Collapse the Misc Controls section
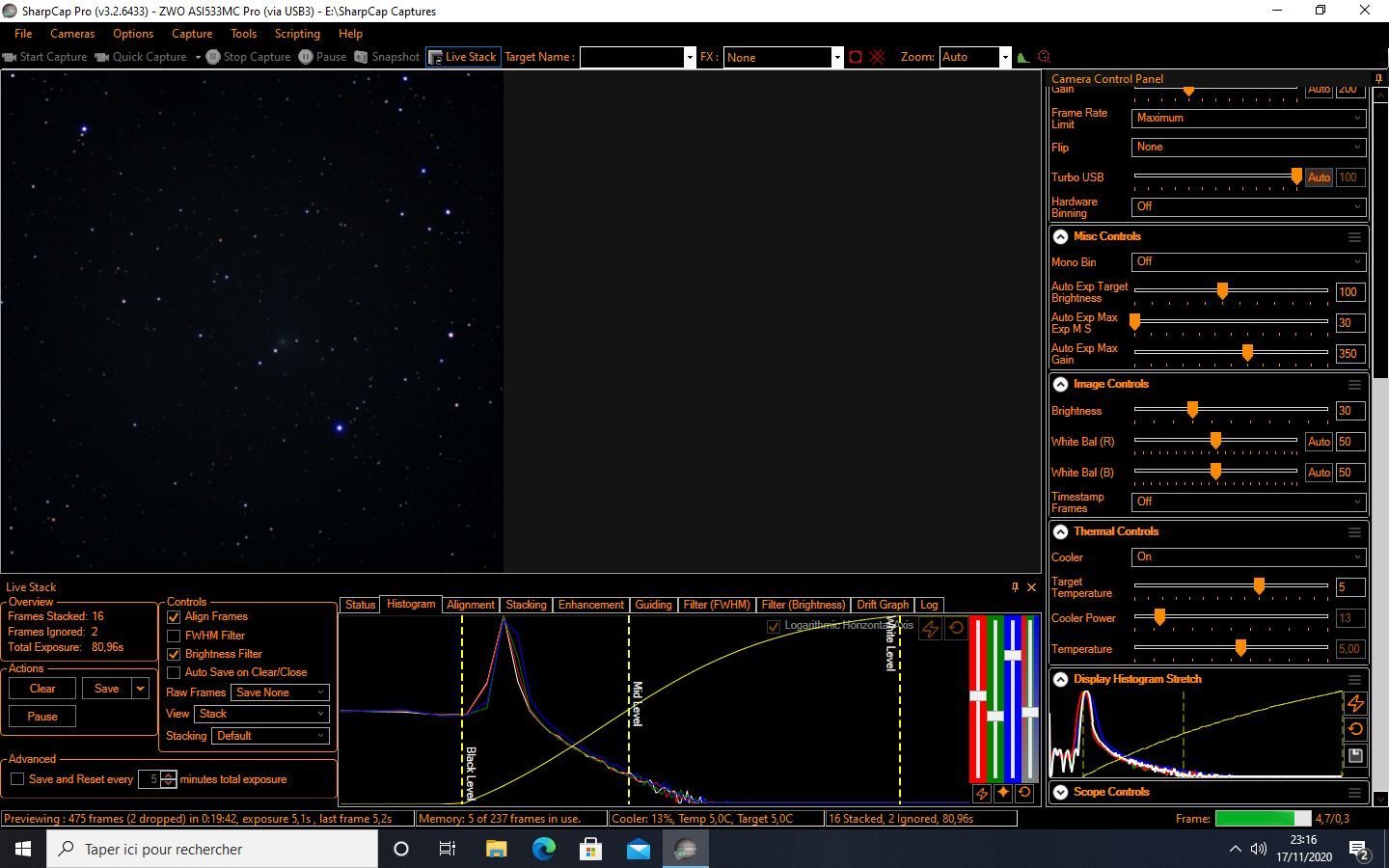Screen dimensions: 1389x868 [x=1060, y=236]
